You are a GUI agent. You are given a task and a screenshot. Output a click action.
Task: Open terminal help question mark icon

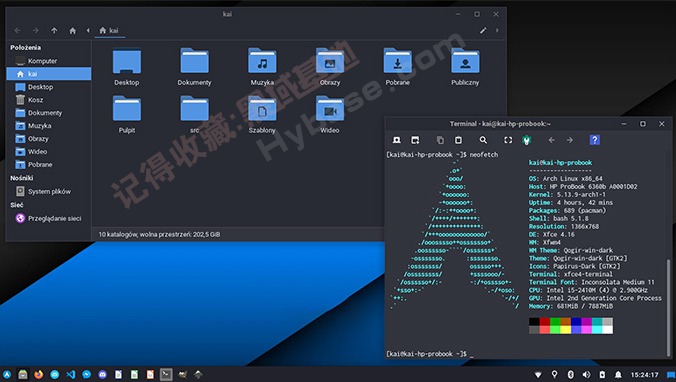click(x=595, y=140)
